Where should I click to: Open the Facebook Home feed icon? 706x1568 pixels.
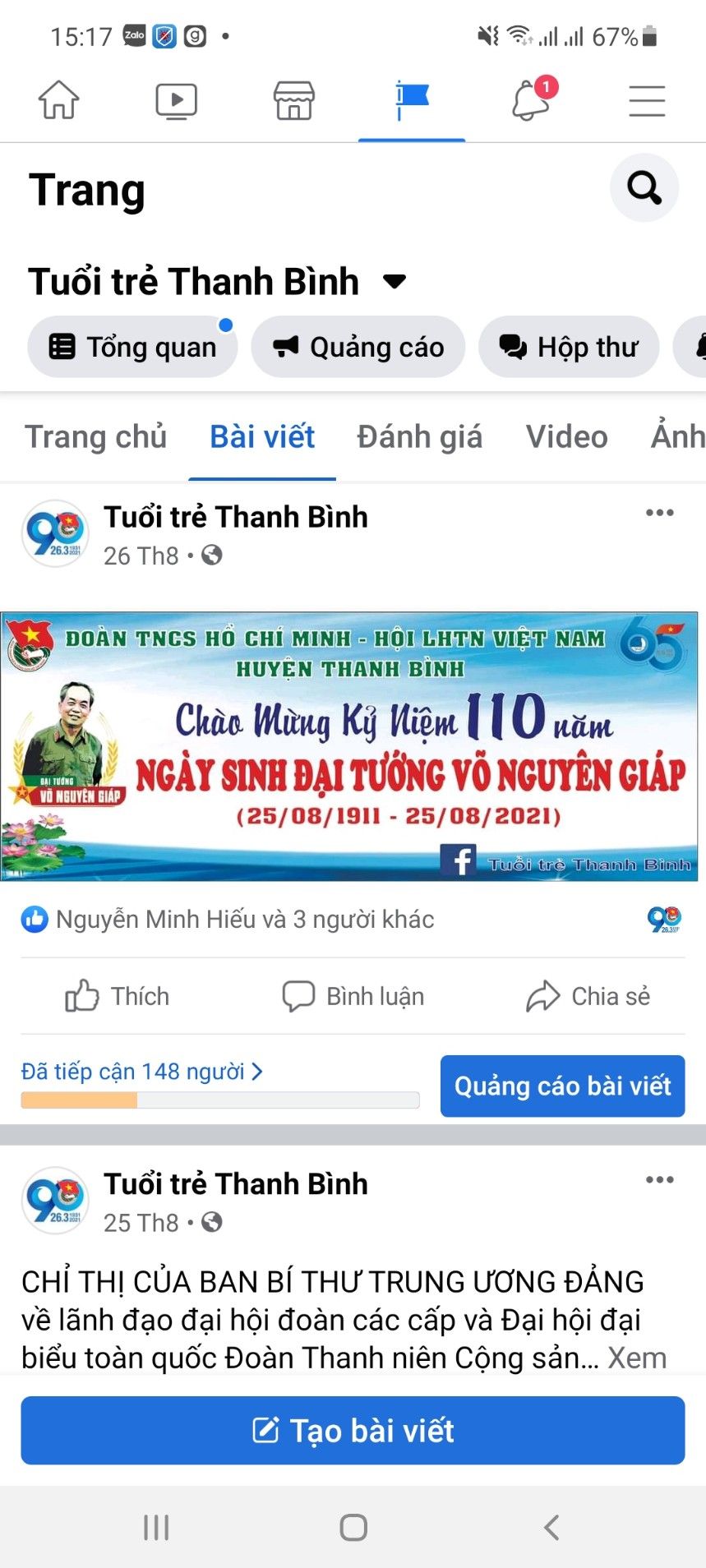click(x=59, y=100)
